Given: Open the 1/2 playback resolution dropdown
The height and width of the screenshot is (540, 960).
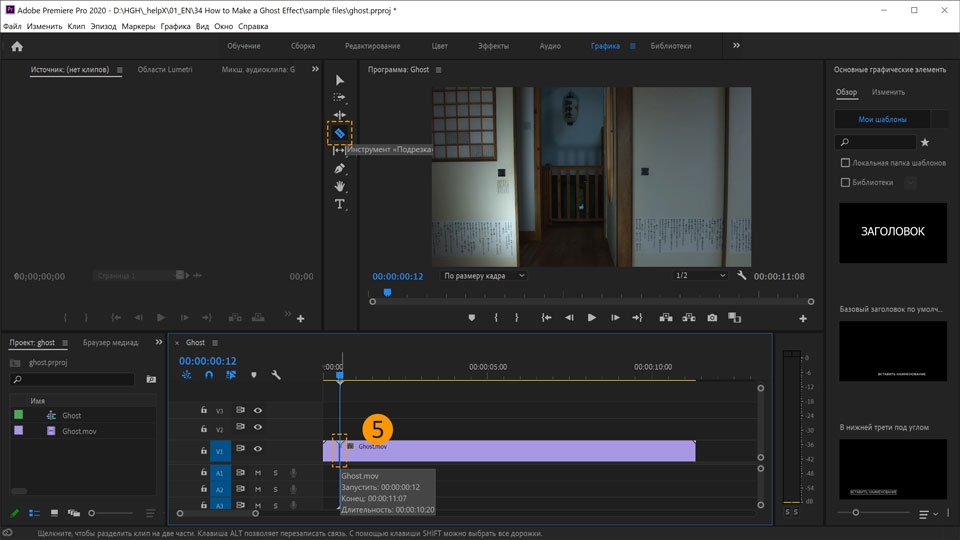Looking at the screenshot, I should click(699, 276).
